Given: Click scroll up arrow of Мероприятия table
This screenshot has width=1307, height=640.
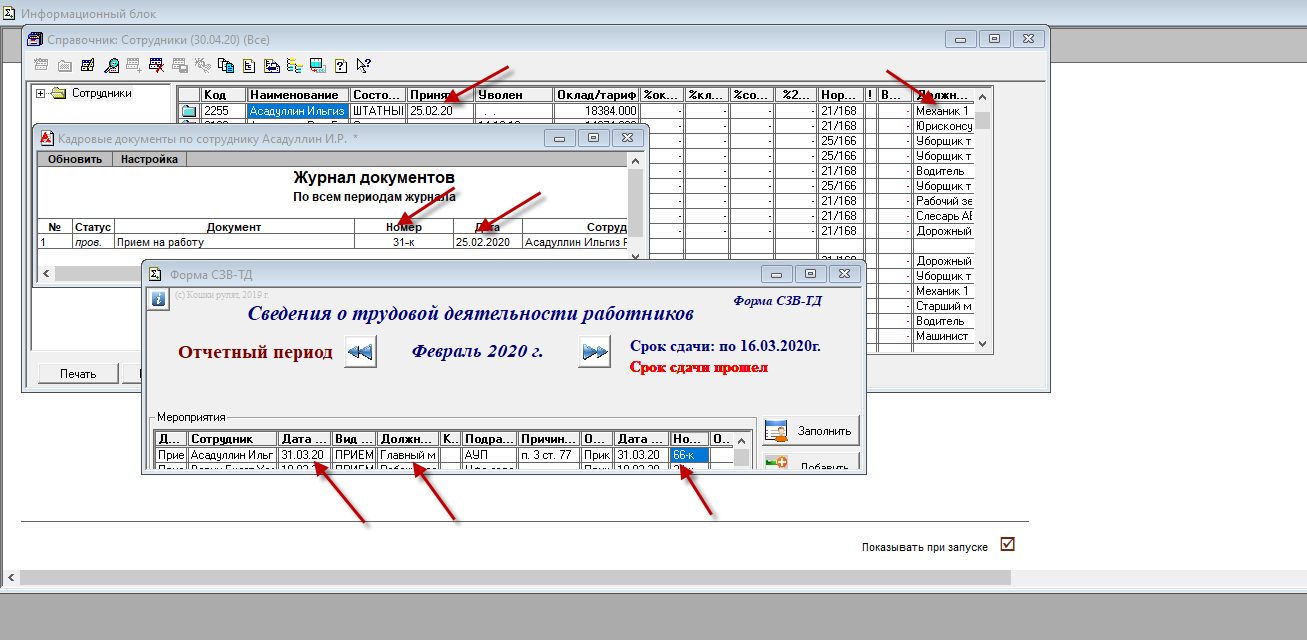Looking at the screenshot, I should click(x=742, y=440).
